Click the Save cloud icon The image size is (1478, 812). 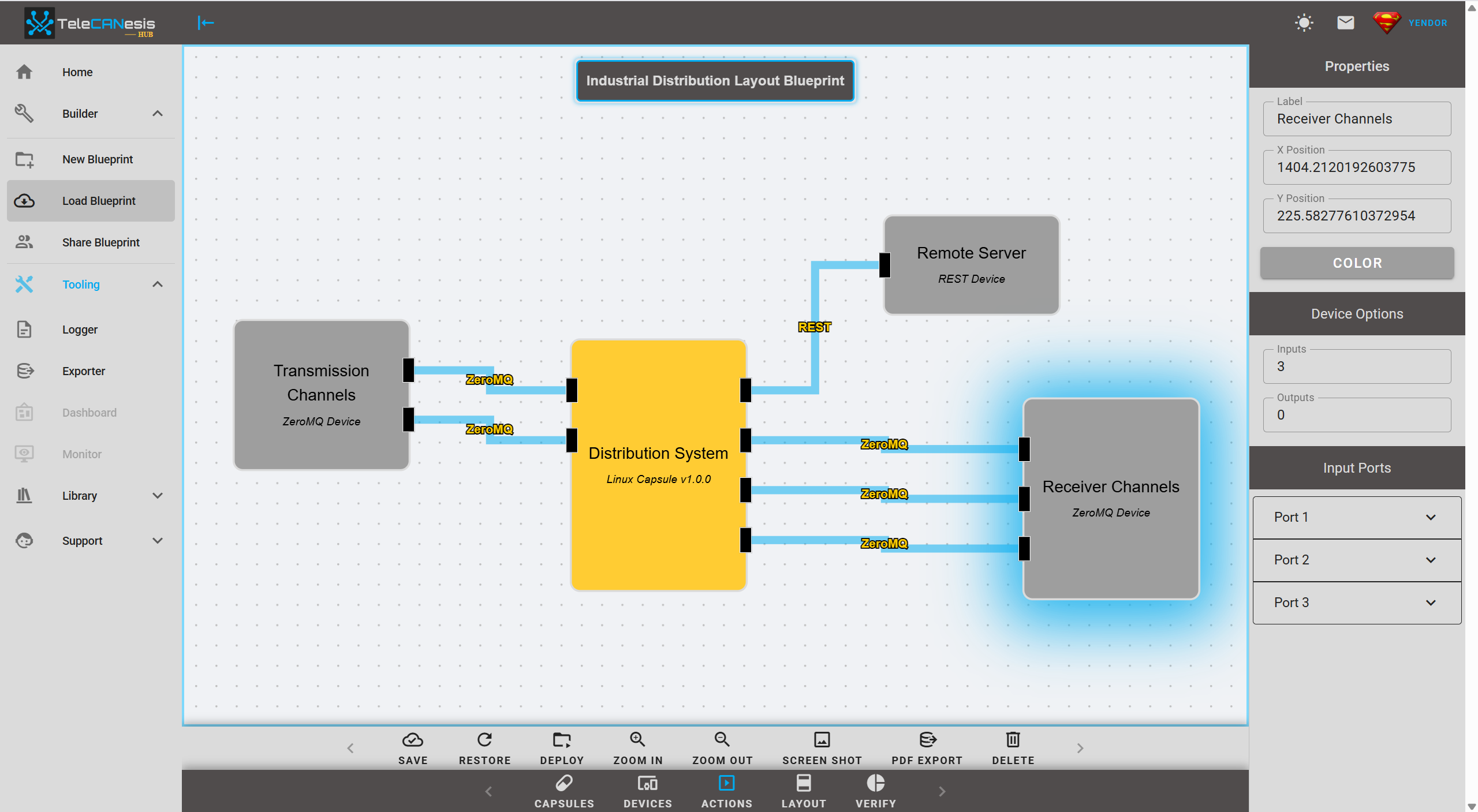(x=413, y=740)
